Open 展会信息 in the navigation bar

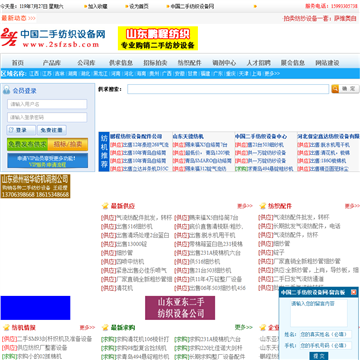click(293, 63)
